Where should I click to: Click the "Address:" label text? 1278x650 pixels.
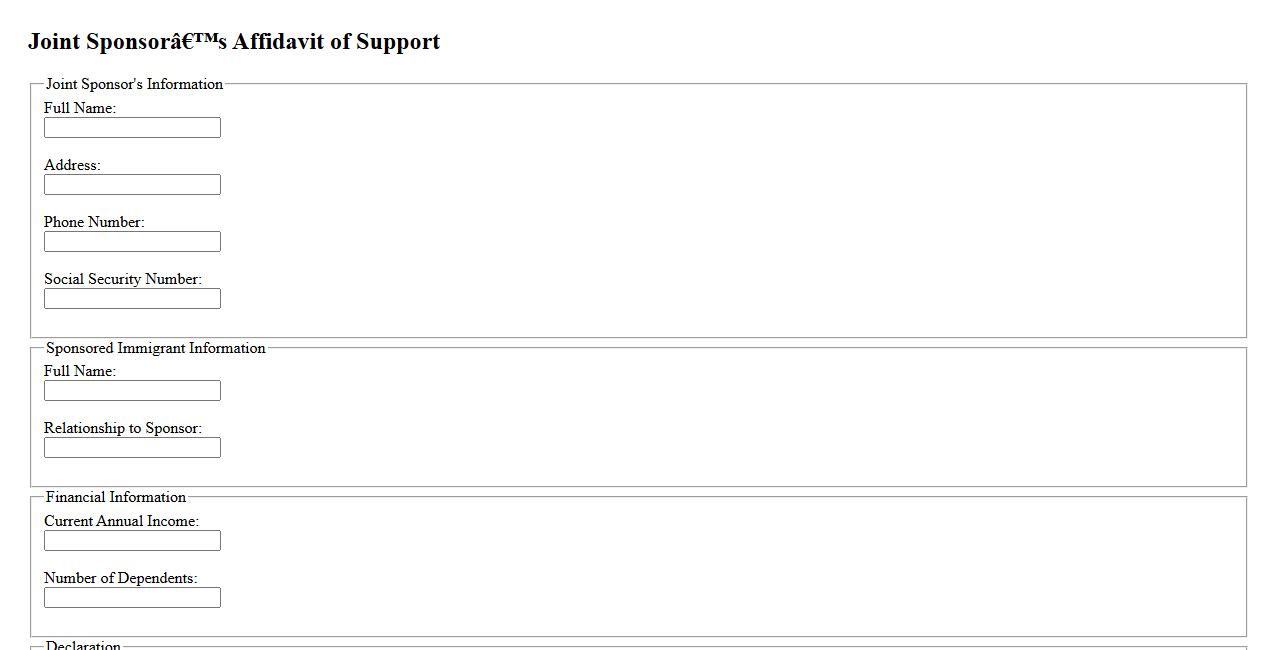click(x=72, y=165)
